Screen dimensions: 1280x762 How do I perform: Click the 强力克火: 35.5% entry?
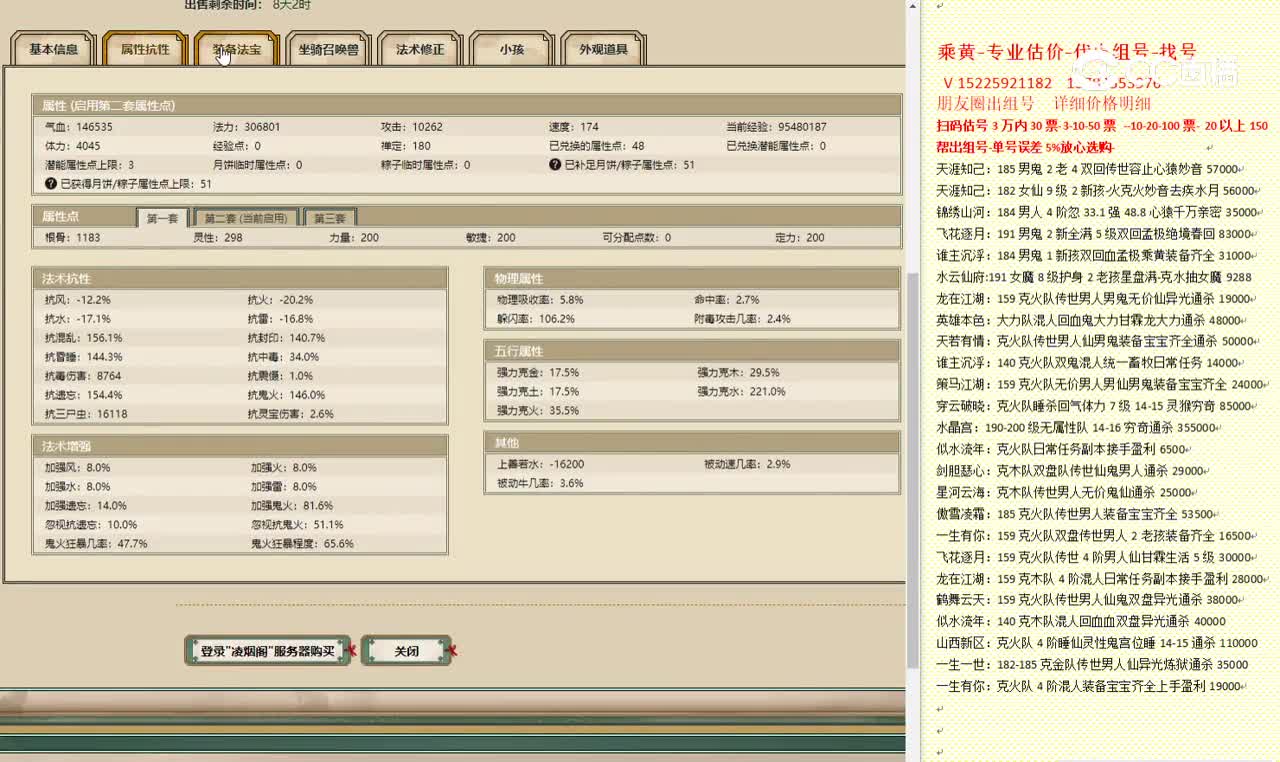pyautogui.click(x=538, y=410)
